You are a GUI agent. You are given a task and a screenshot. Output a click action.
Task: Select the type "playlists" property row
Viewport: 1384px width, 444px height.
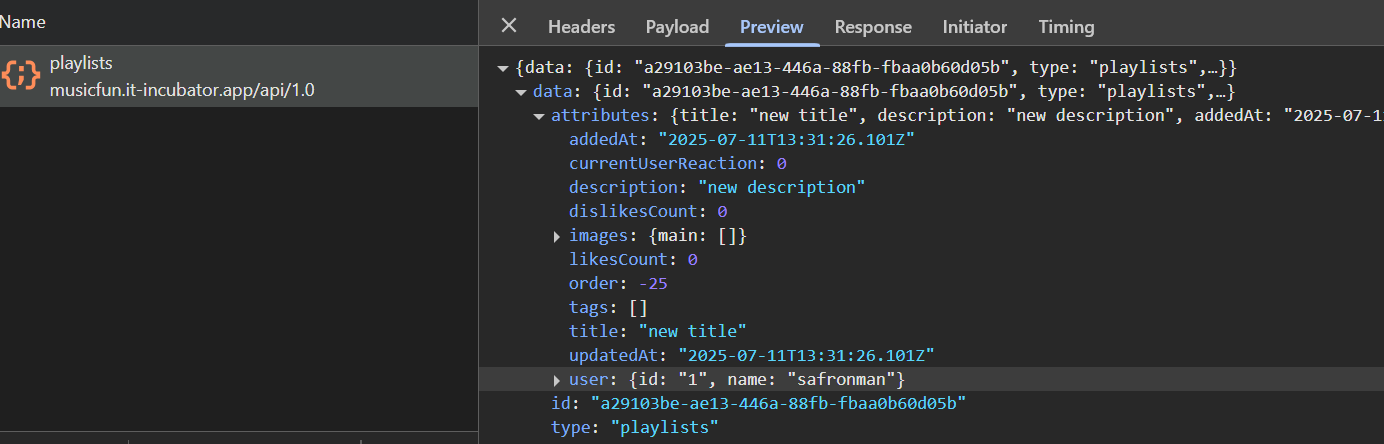pyautogui.click(x=634, y=428)
